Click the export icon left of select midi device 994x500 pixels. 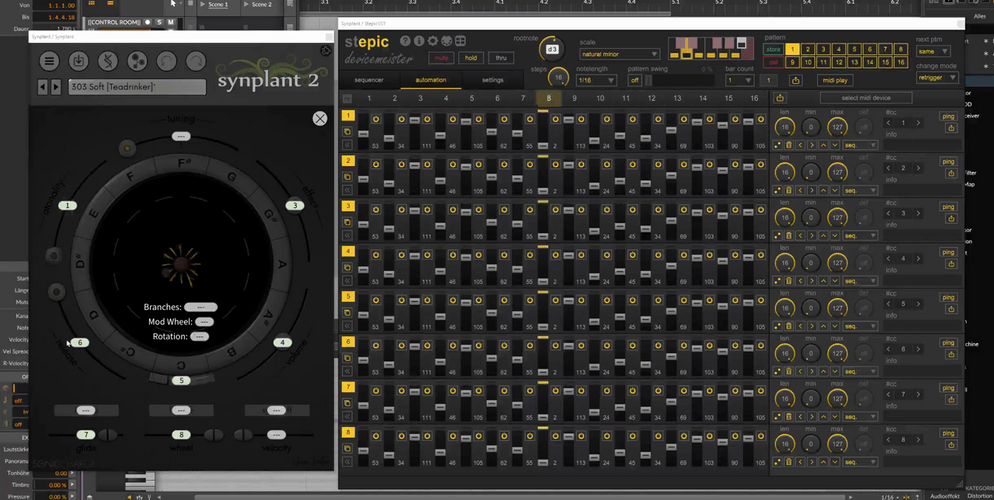coord(780,98)
